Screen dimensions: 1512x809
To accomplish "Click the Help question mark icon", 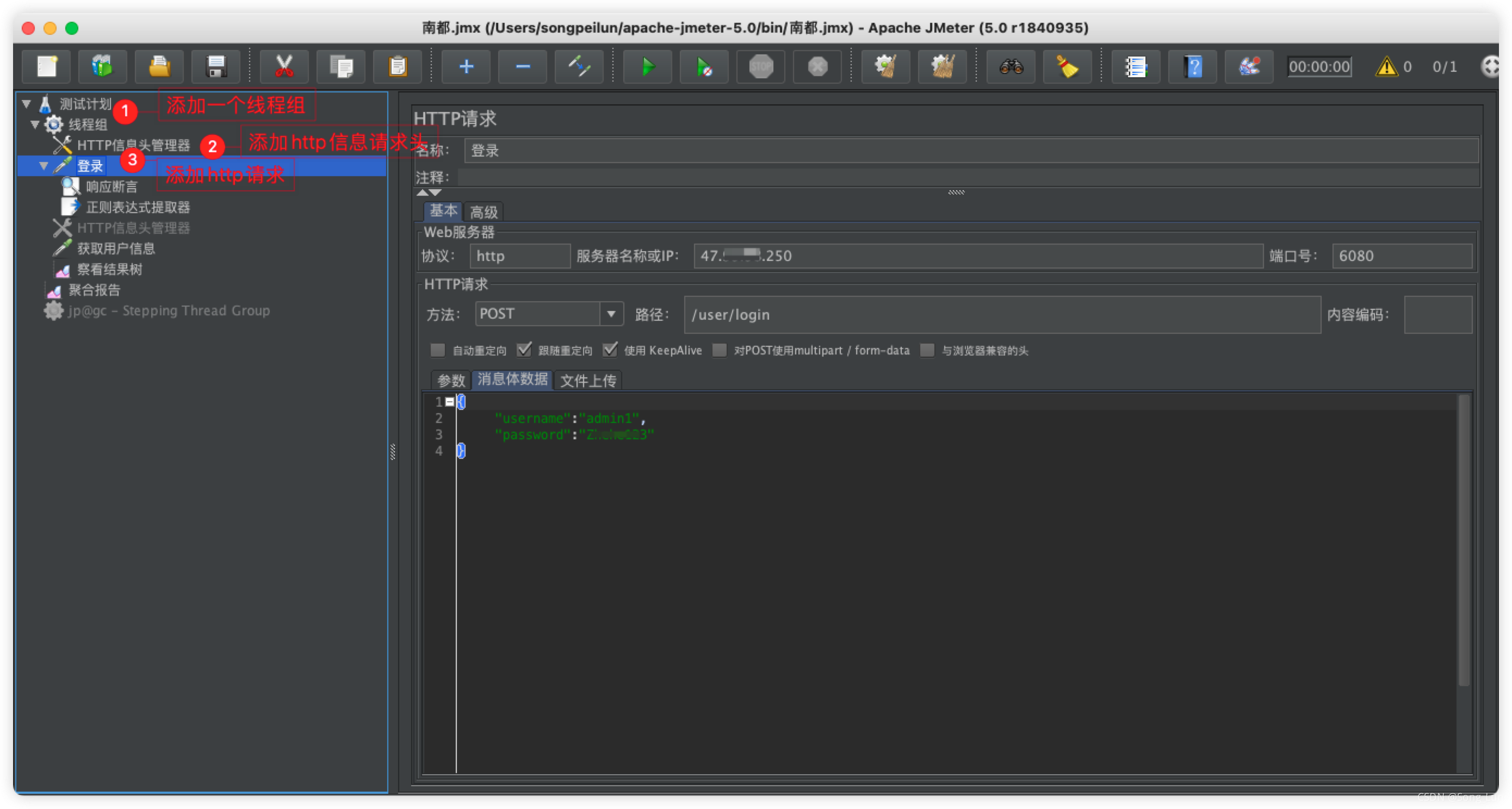I will [x=1193, y=66].
